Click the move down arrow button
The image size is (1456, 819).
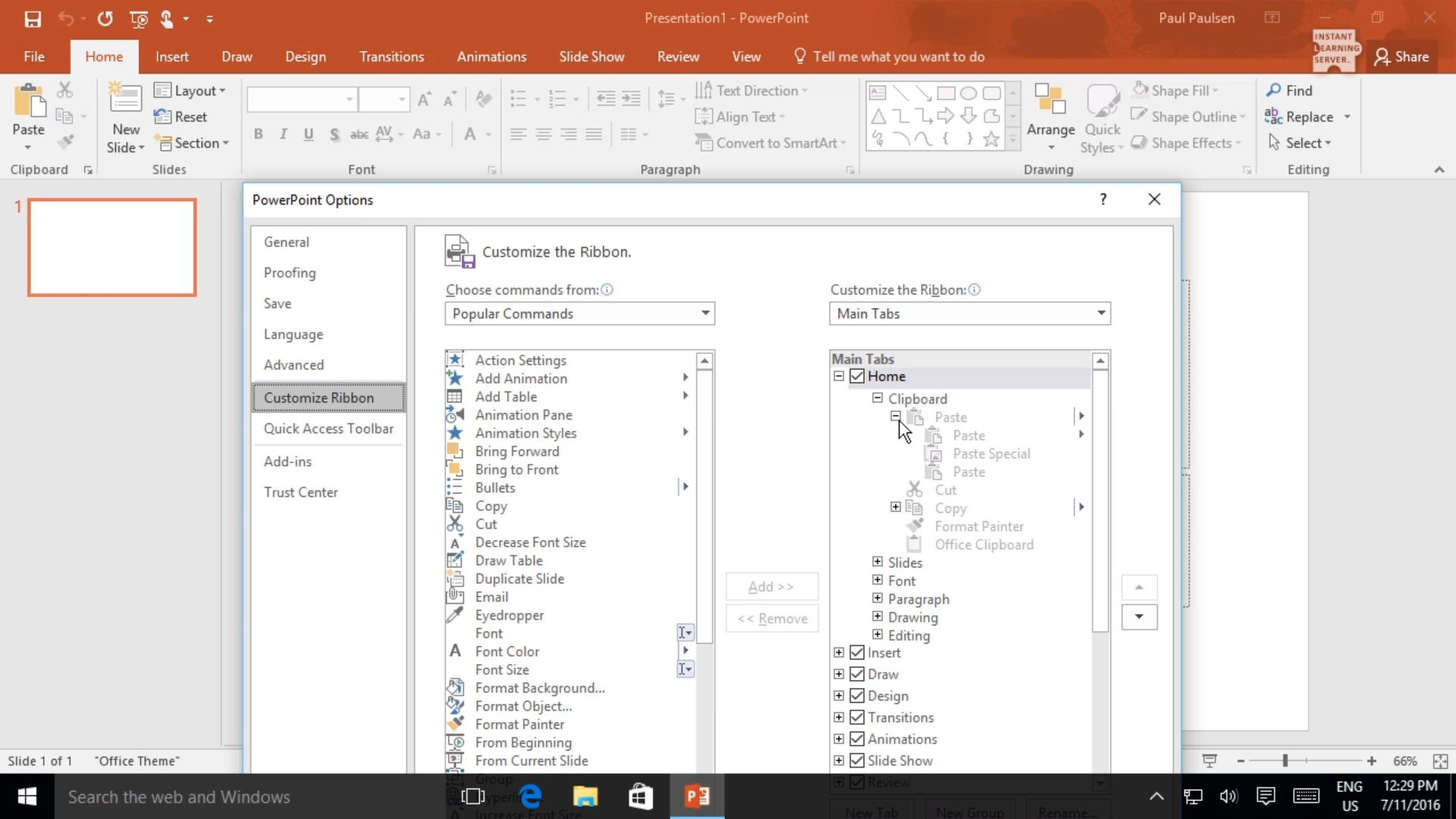tap(1139, 617)
